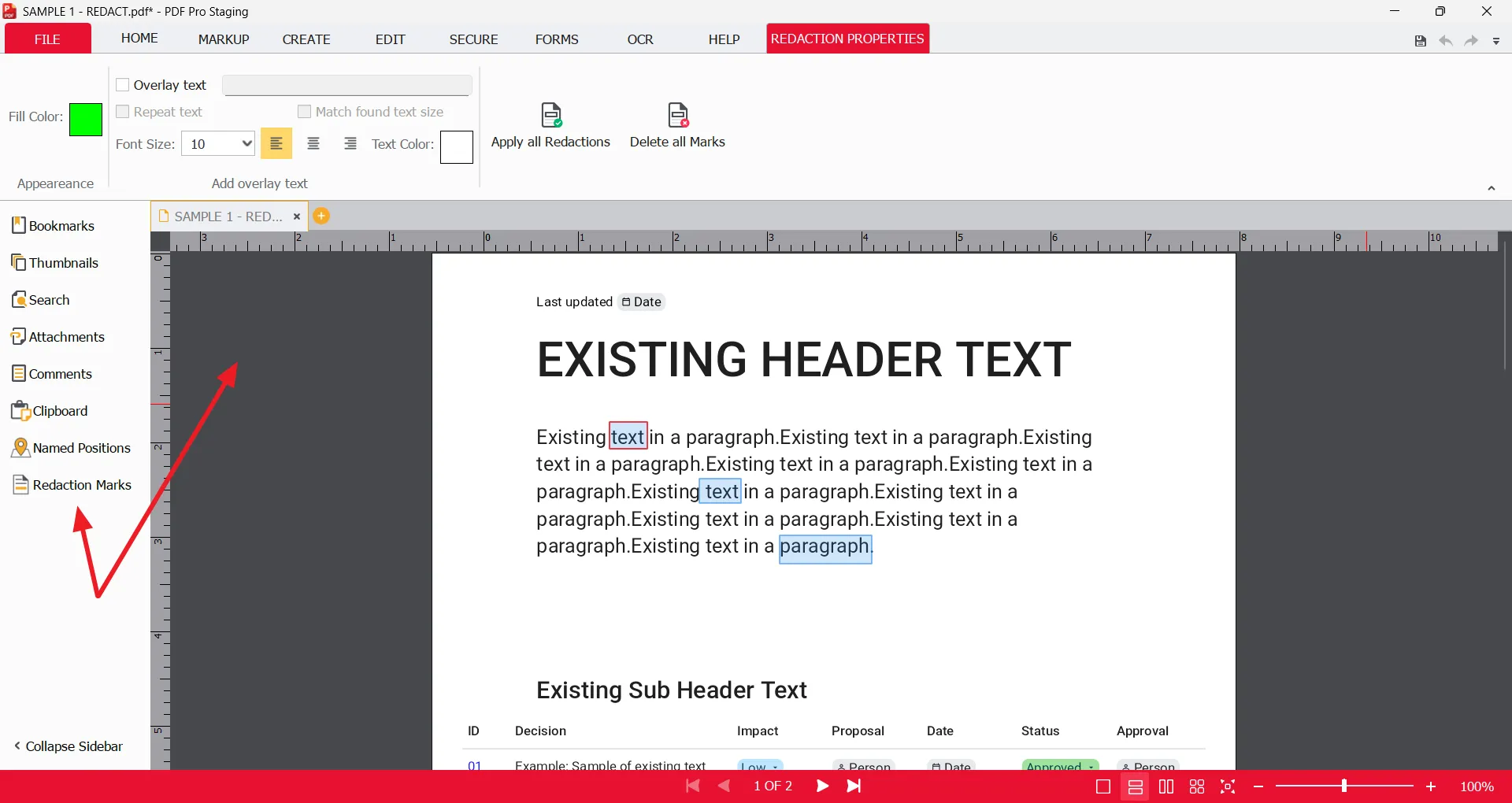Collapse the ribbon with the chevron
The image size is (1512, 803).
(x=1491, y=188)
